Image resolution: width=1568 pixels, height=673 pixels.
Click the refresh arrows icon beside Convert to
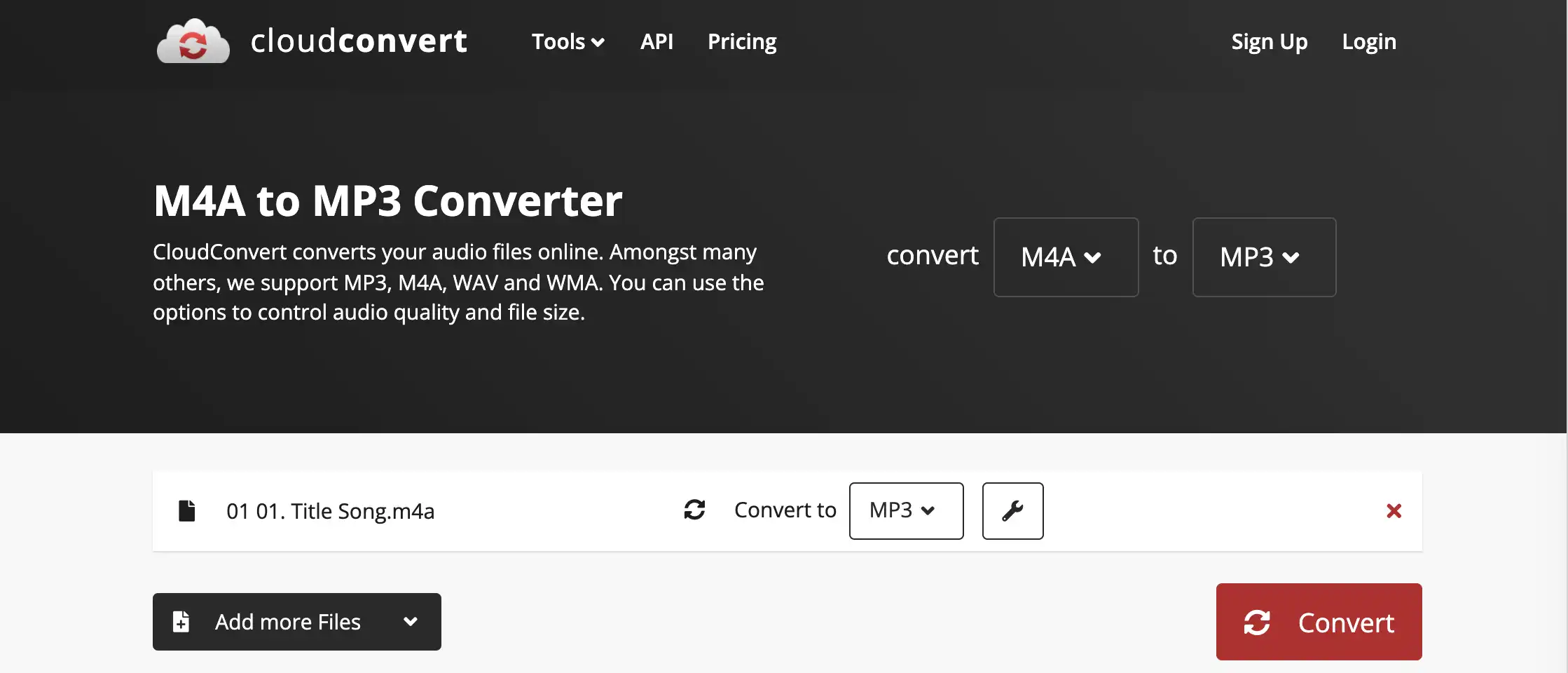(x=694, y=510)
